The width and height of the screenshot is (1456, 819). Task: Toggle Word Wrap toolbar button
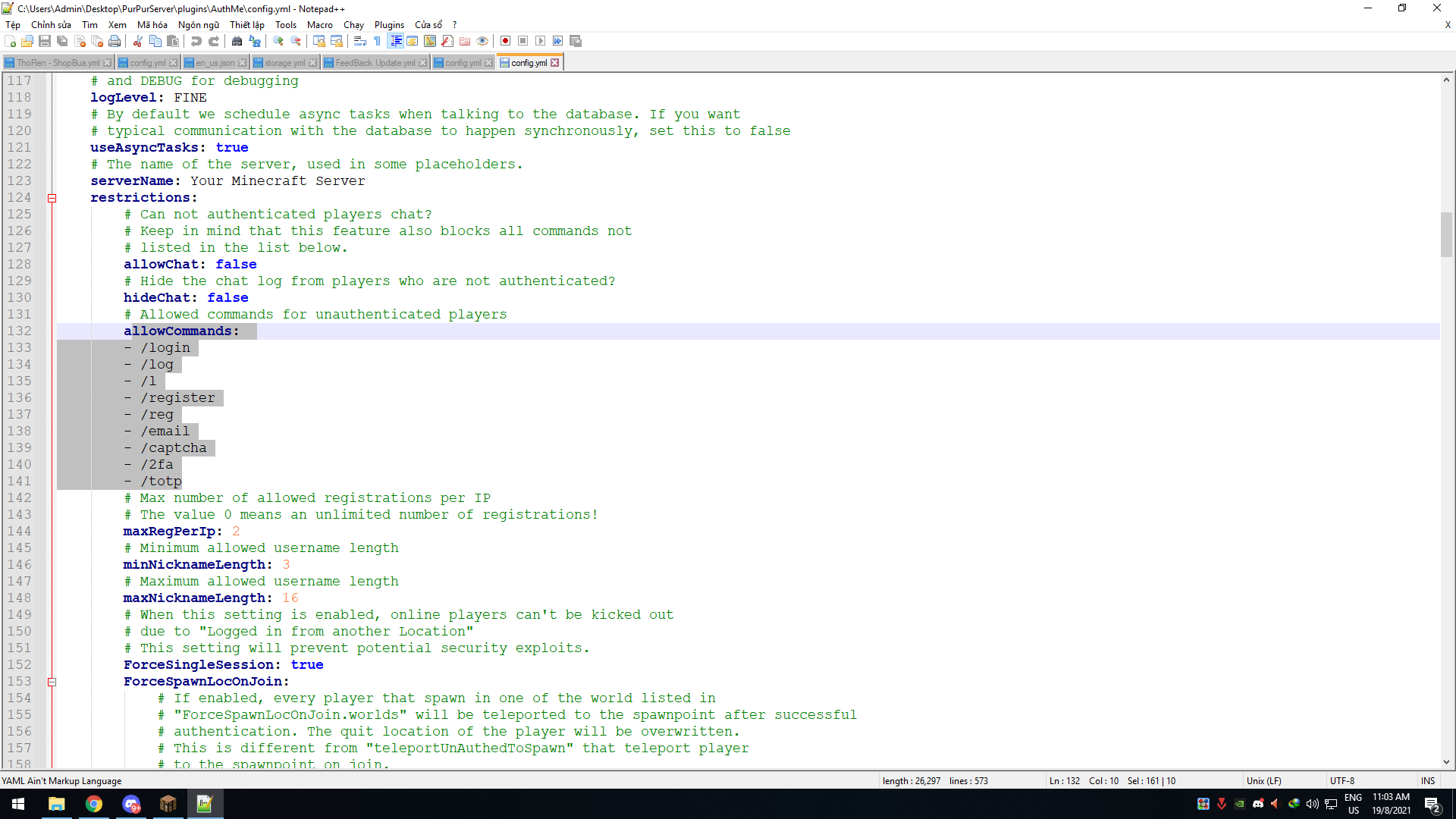point(360,41)
